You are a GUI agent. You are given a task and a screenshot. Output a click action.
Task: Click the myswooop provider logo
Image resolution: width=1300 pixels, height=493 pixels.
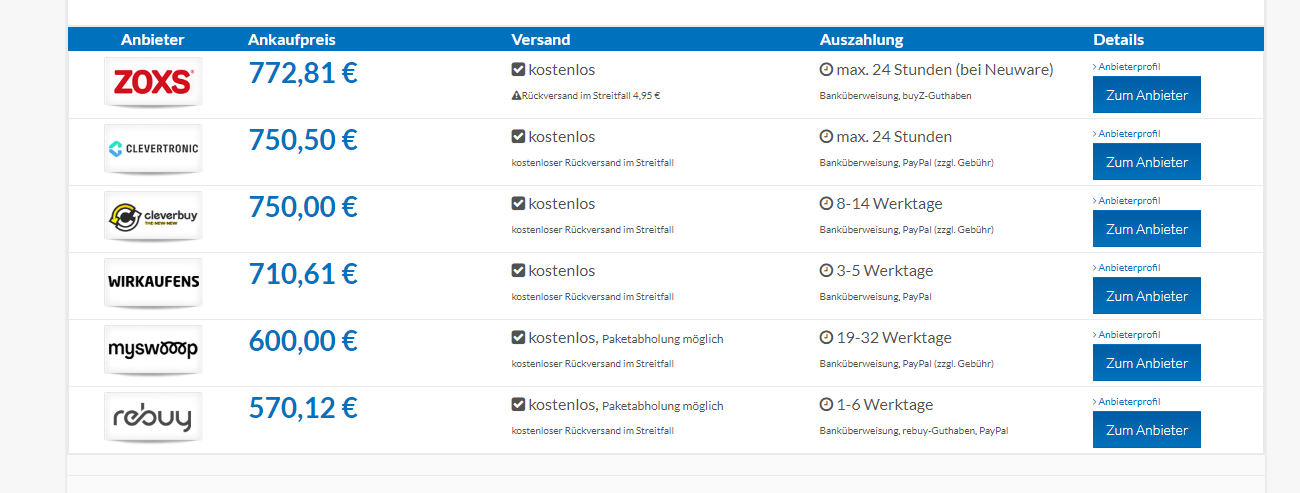153,350
